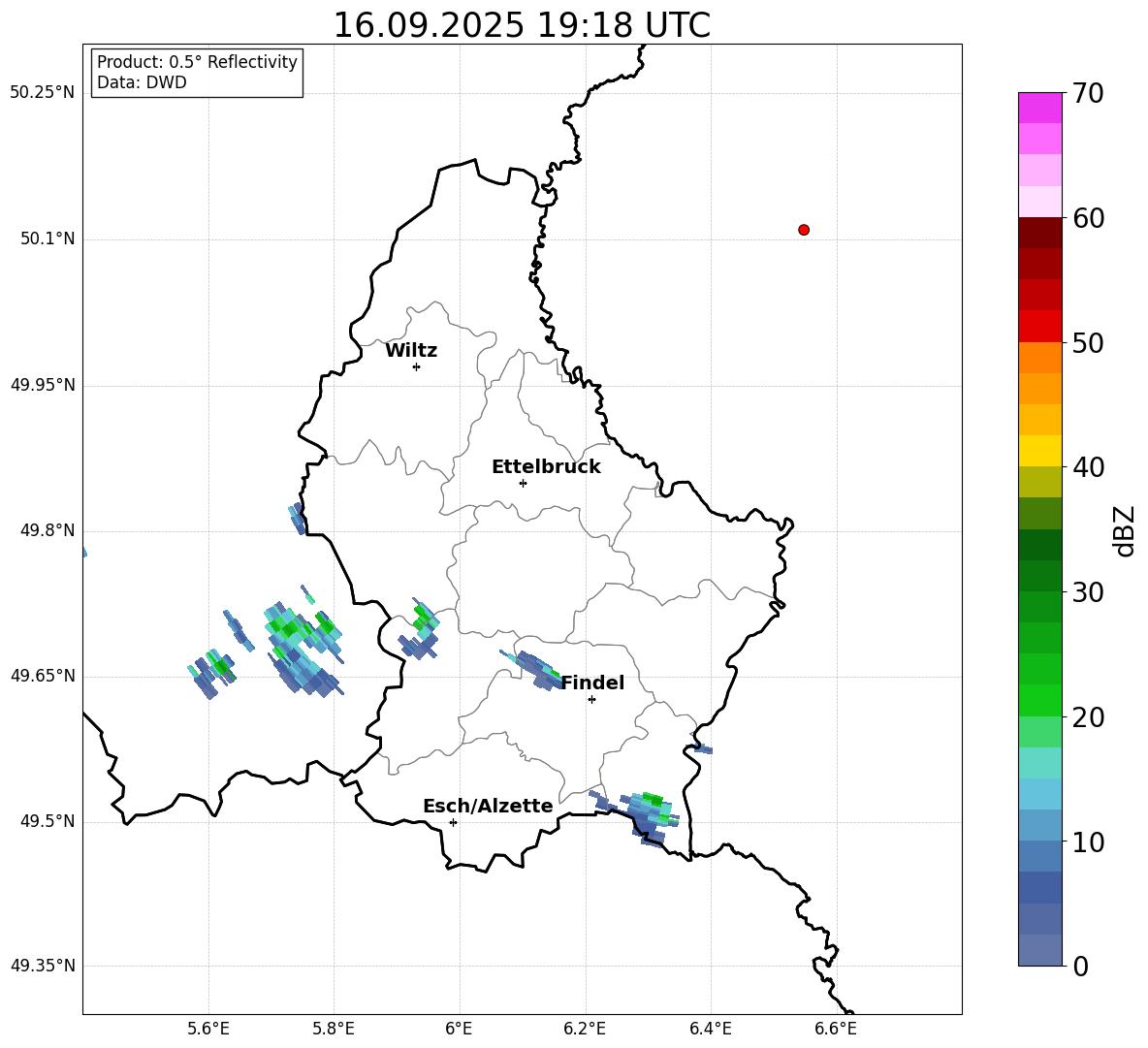Click the 5.8°E longitude tick label
This screenshot has width=1148, height=1048.
click(334, 1029)
